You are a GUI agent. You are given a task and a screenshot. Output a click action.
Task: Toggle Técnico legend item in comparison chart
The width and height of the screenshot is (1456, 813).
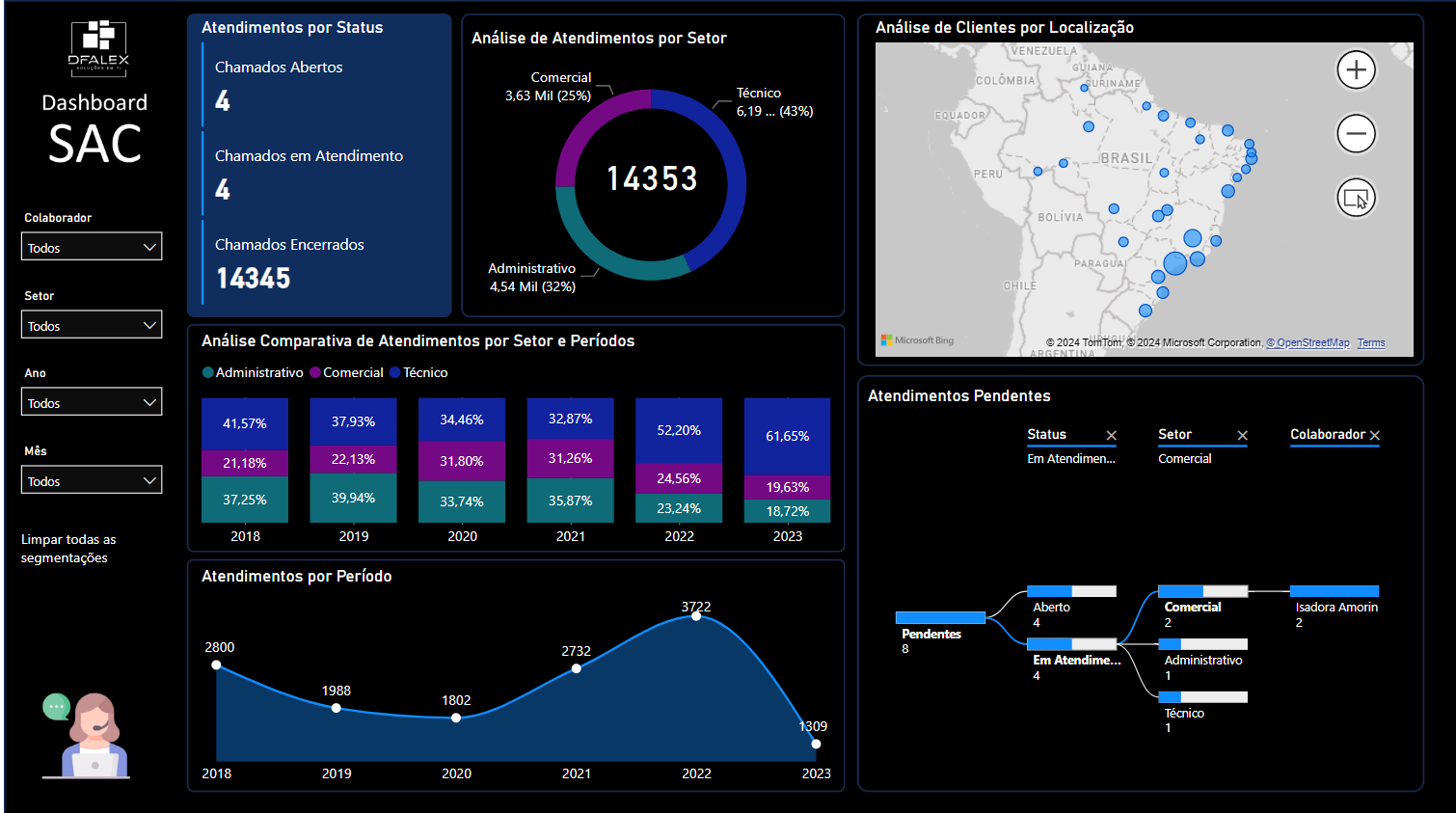[x=418, y=372]
